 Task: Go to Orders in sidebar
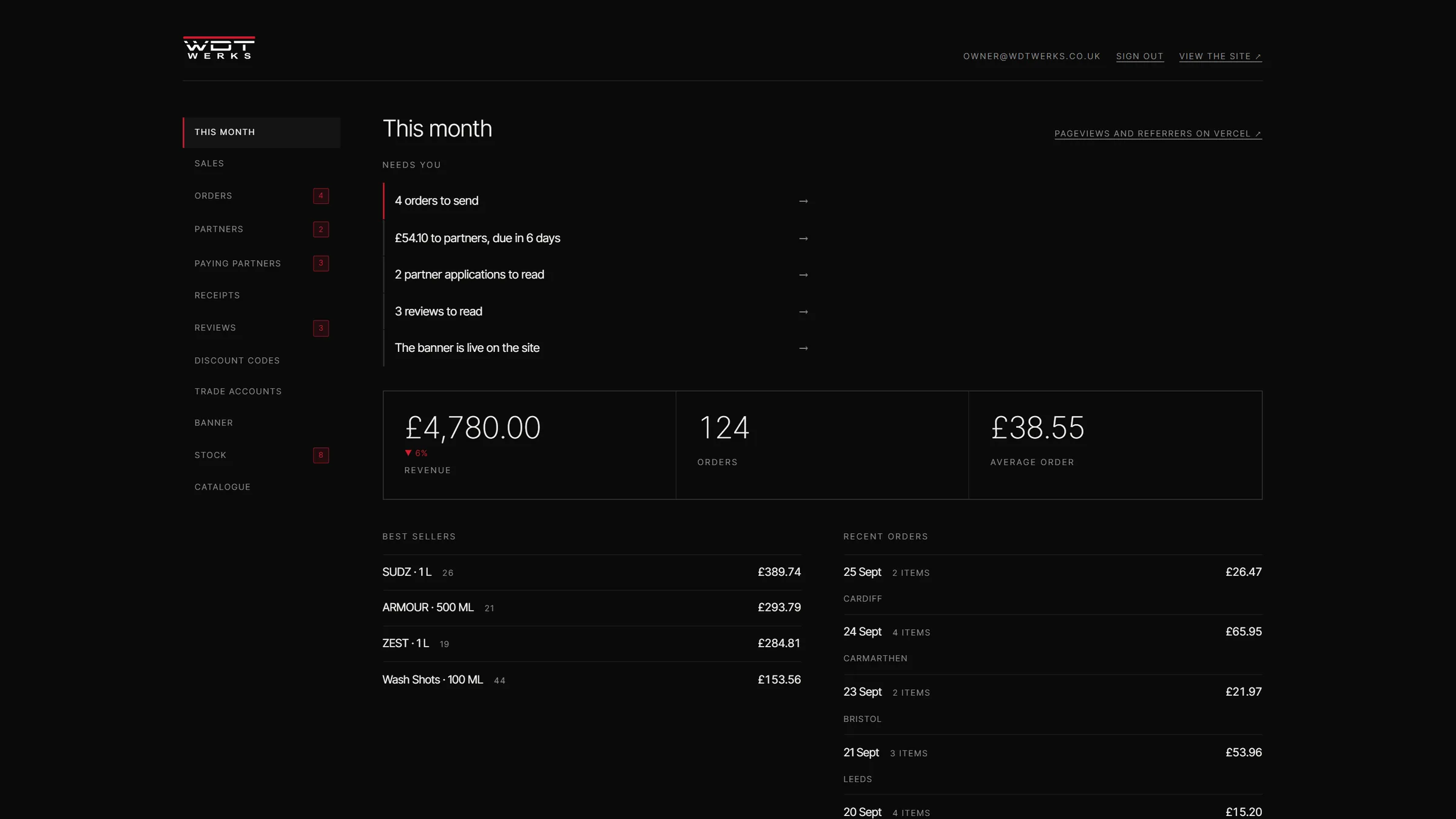261,196
